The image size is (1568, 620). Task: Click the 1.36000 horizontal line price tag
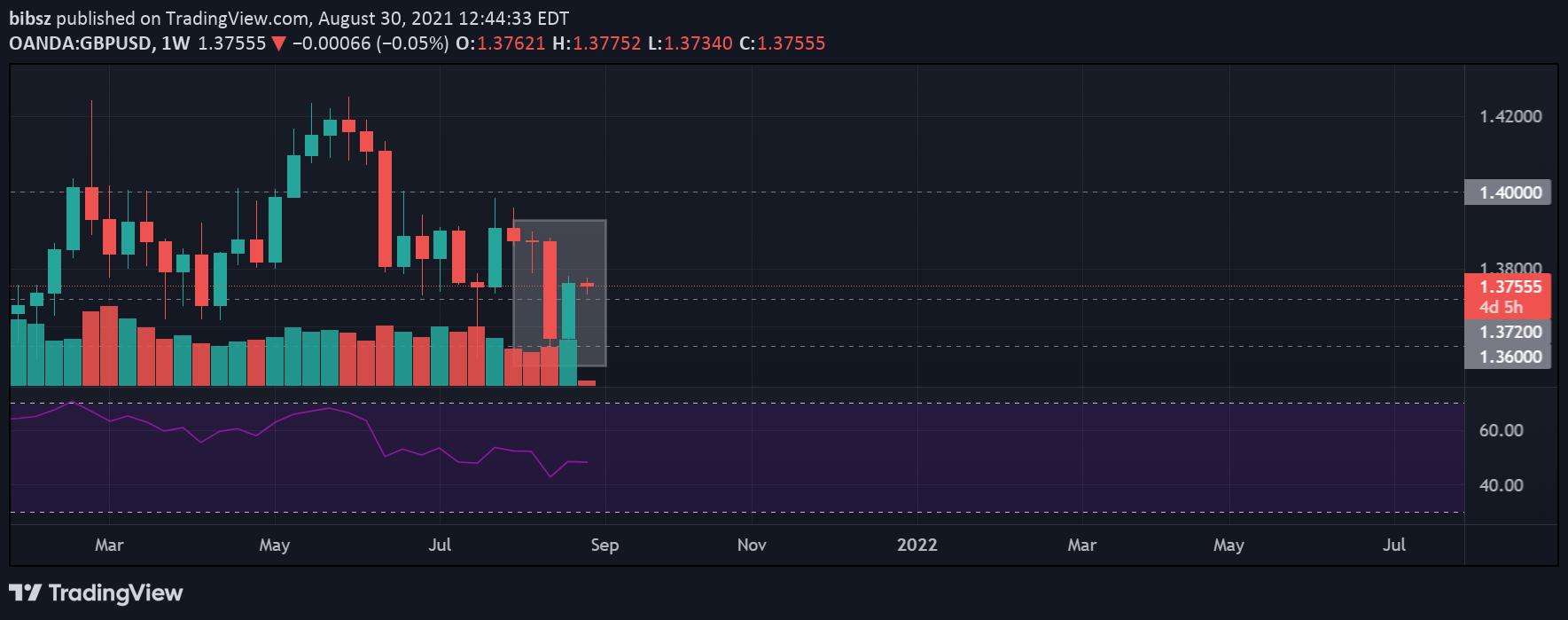1508,357
